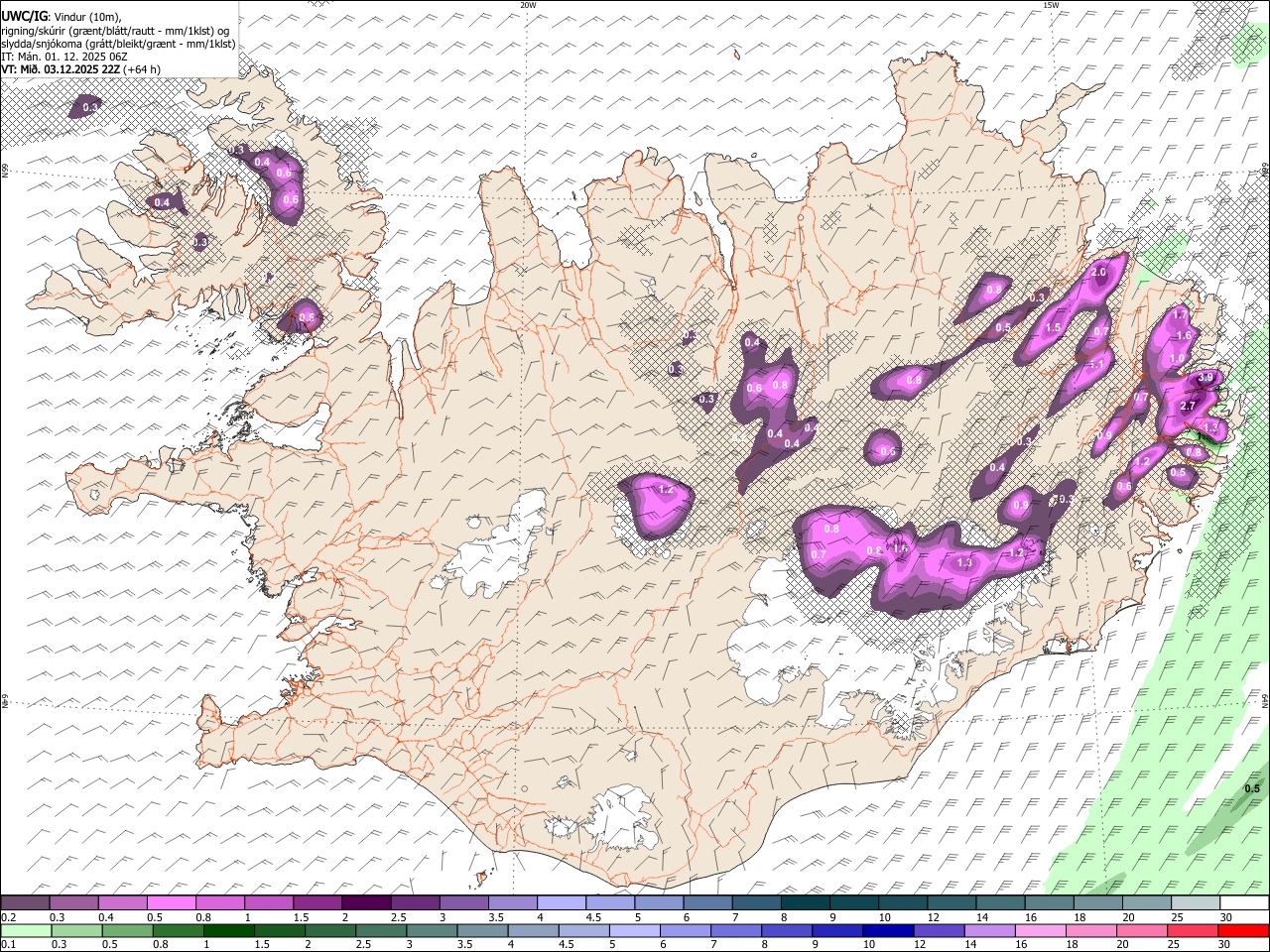The width and height of the screenshot is (1270, 952).
Task: Select the top scale 0.5 bright pink swatch
Action: tap(172, 902)
